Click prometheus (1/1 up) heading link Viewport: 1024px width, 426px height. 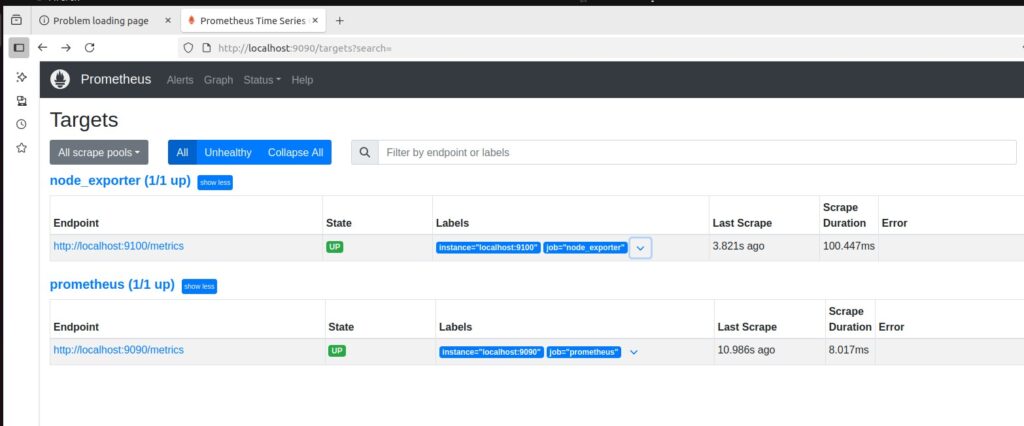(x=112, y=285)
